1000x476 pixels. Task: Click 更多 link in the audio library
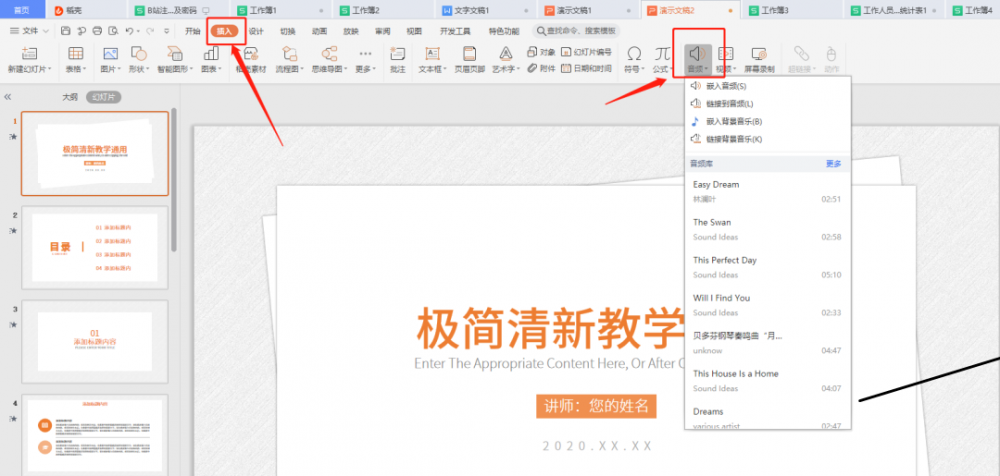coord(833,164)
